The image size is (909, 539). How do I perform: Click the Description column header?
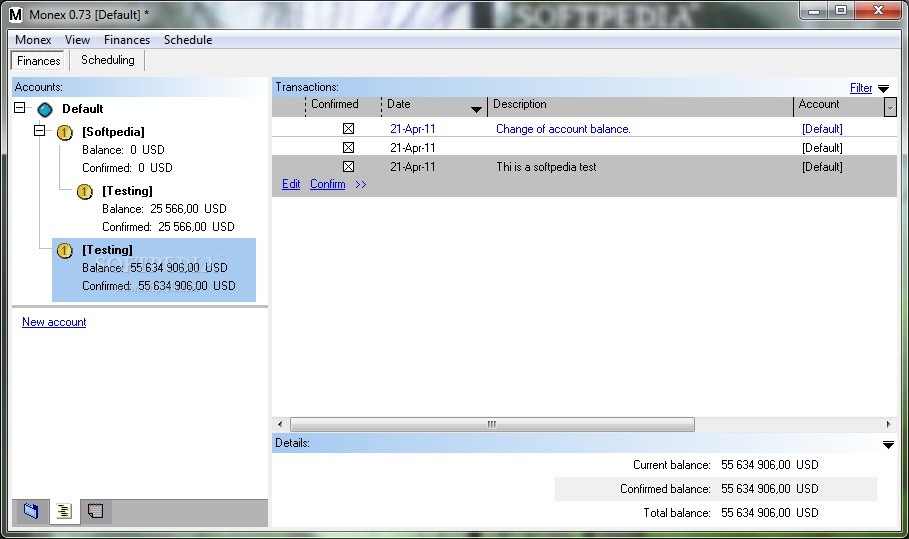pos(640,107)
